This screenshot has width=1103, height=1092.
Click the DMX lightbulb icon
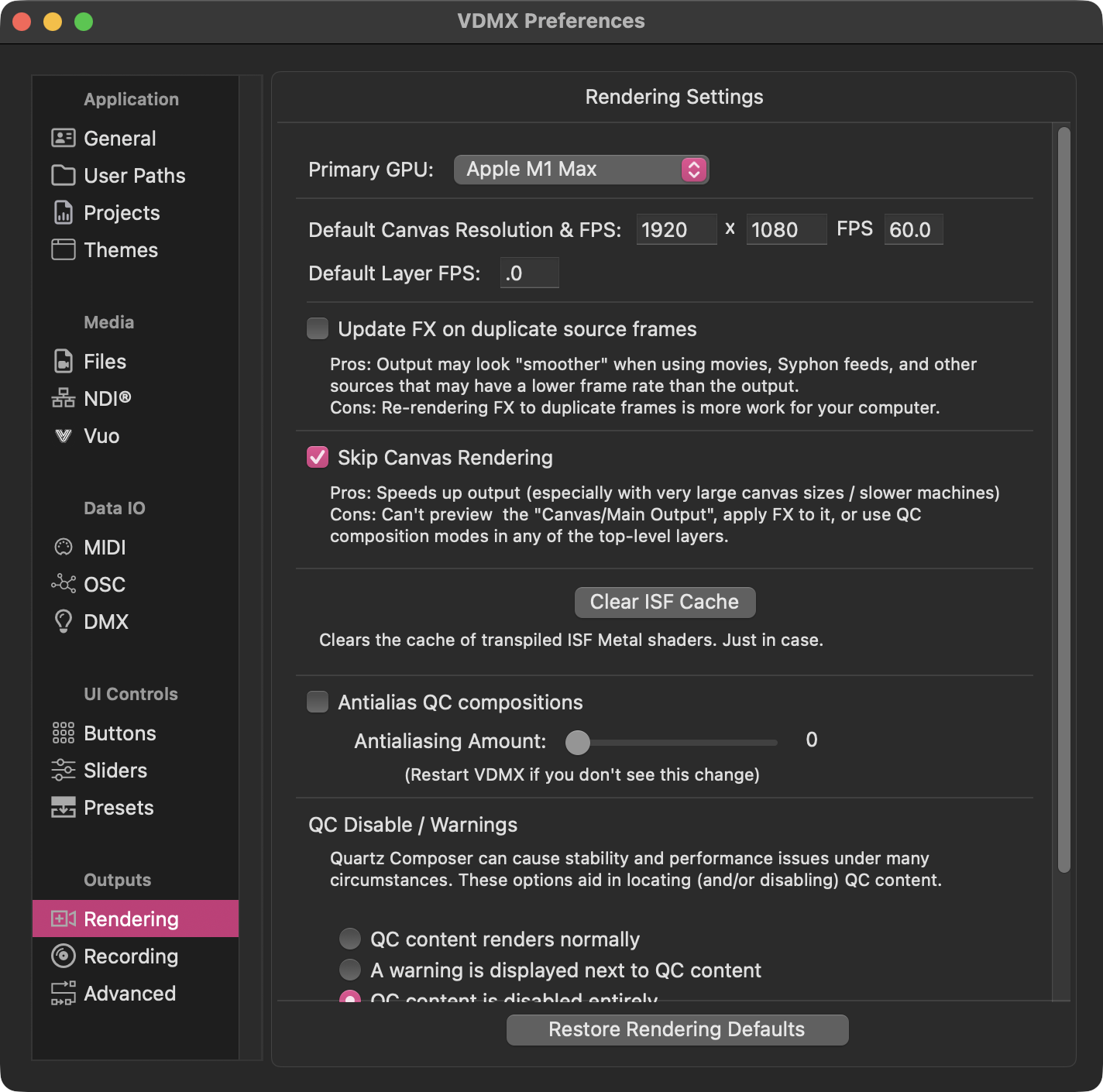point(63,622)
